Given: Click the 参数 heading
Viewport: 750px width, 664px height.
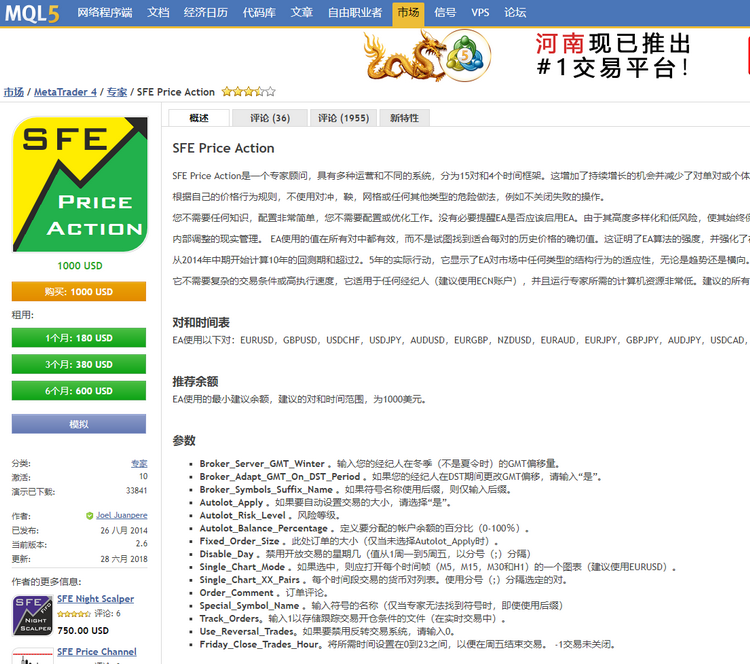Looking at the screenshot, I should [x=184, y=441].
